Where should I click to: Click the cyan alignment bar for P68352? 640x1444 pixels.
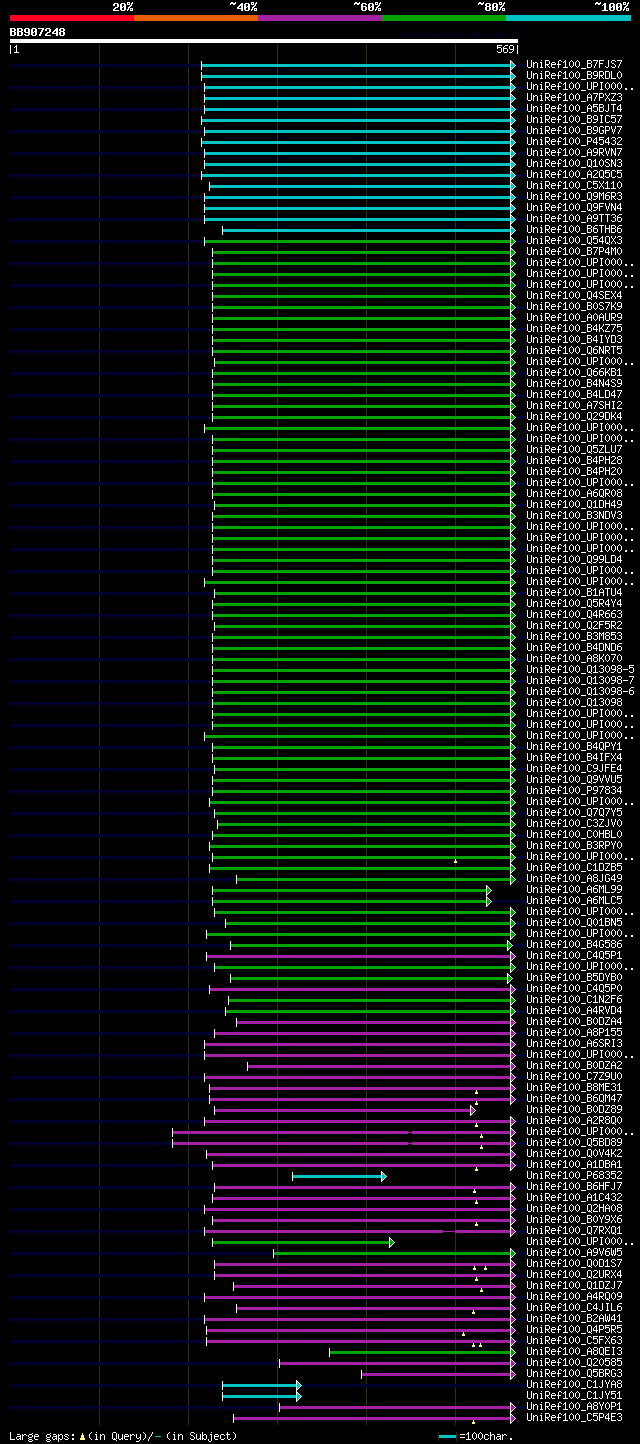(339, 1176)
